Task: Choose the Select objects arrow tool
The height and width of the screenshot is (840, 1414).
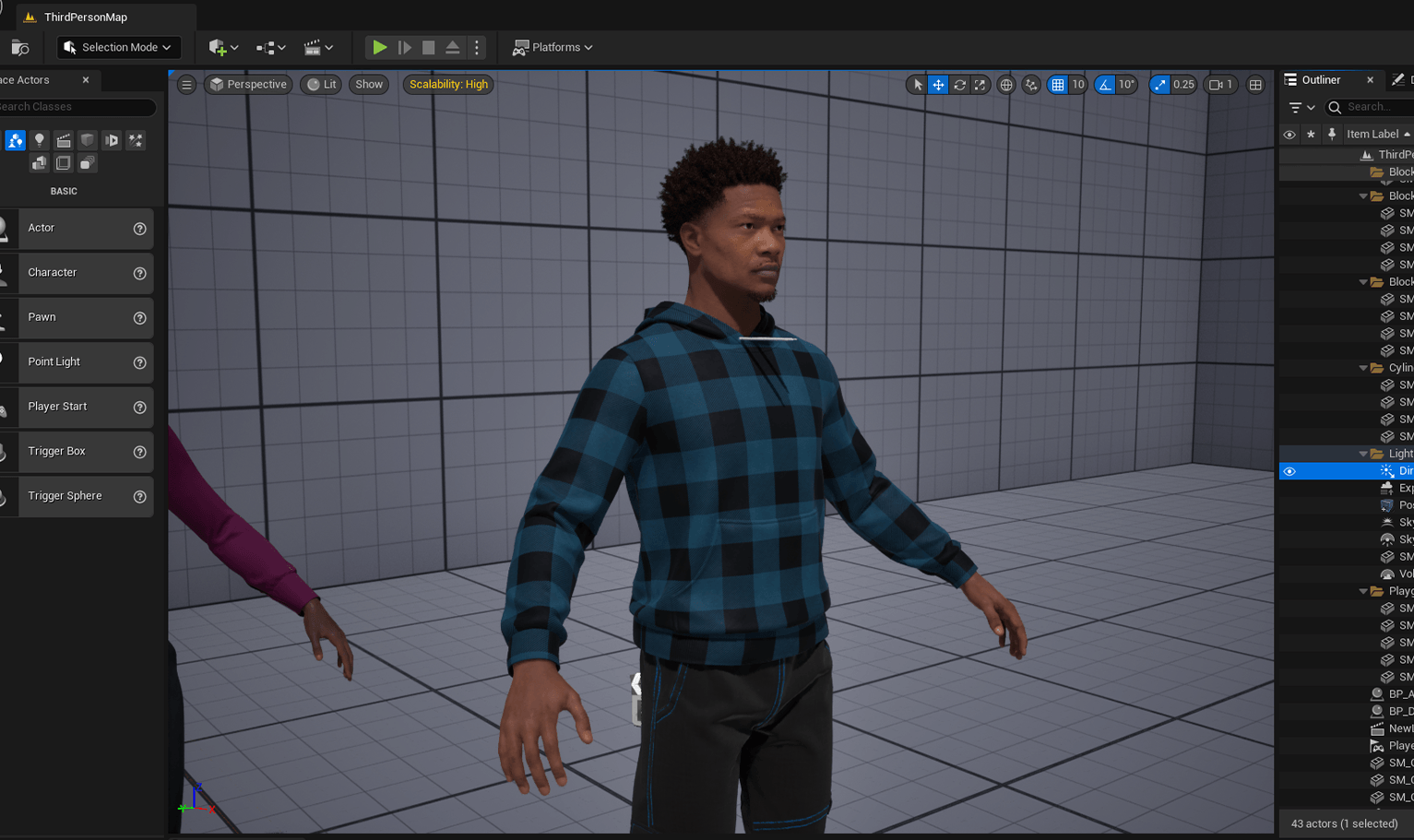Action: (x=917, y=85)
